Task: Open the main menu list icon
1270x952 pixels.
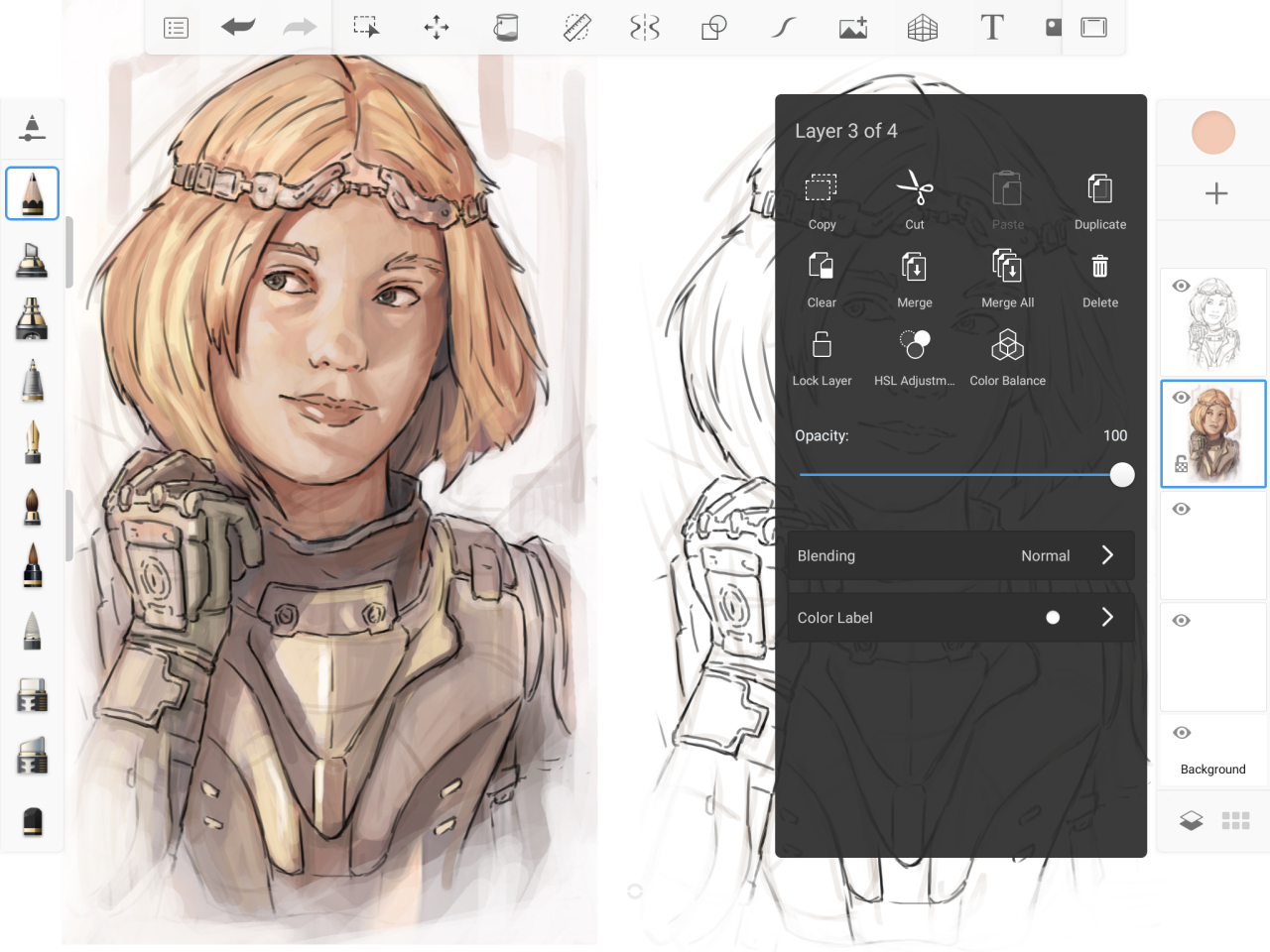Action: pos(176,28)
